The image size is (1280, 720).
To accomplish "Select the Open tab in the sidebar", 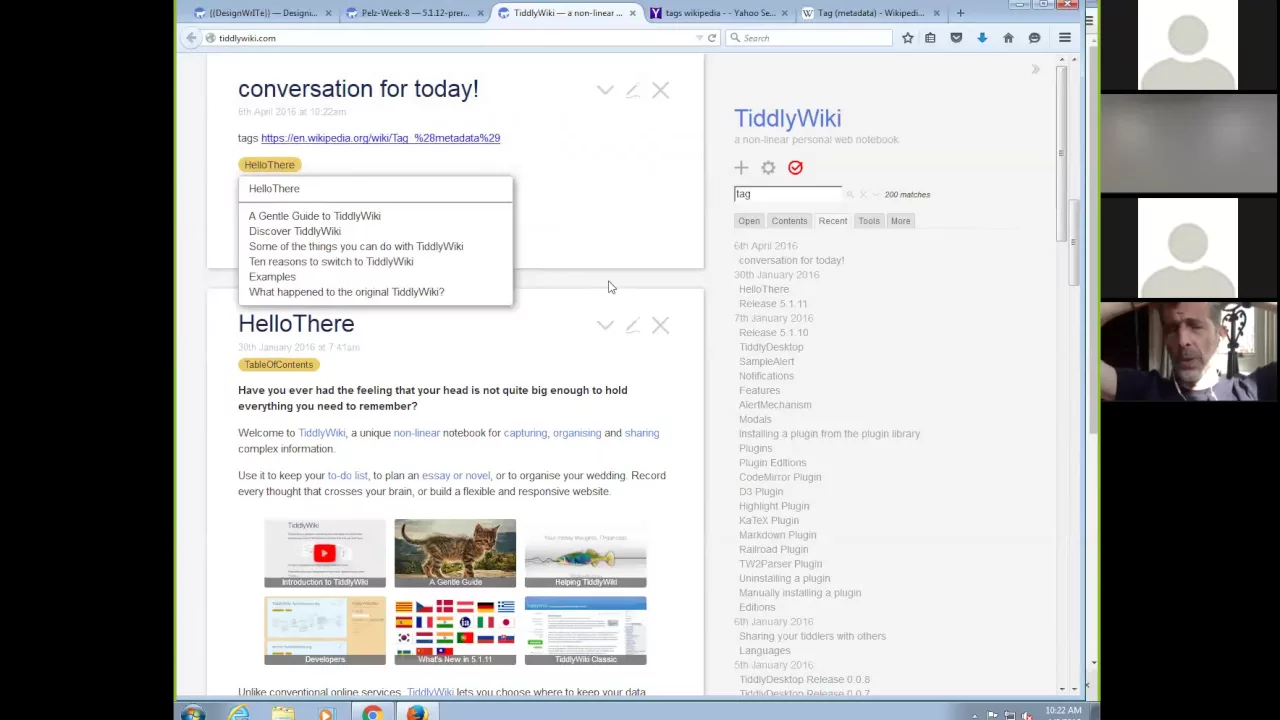I will point(749,221).
